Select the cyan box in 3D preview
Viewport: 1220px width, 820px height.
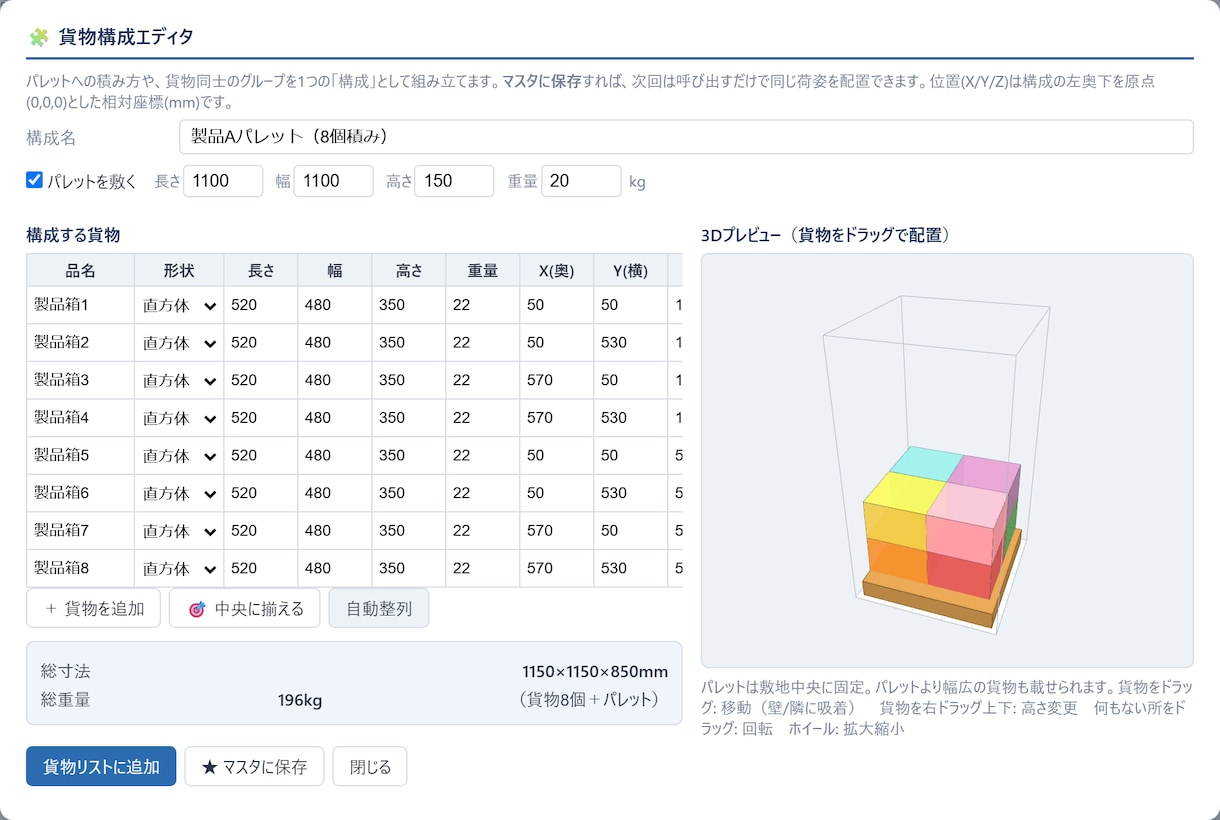click(x=926, y=462)
